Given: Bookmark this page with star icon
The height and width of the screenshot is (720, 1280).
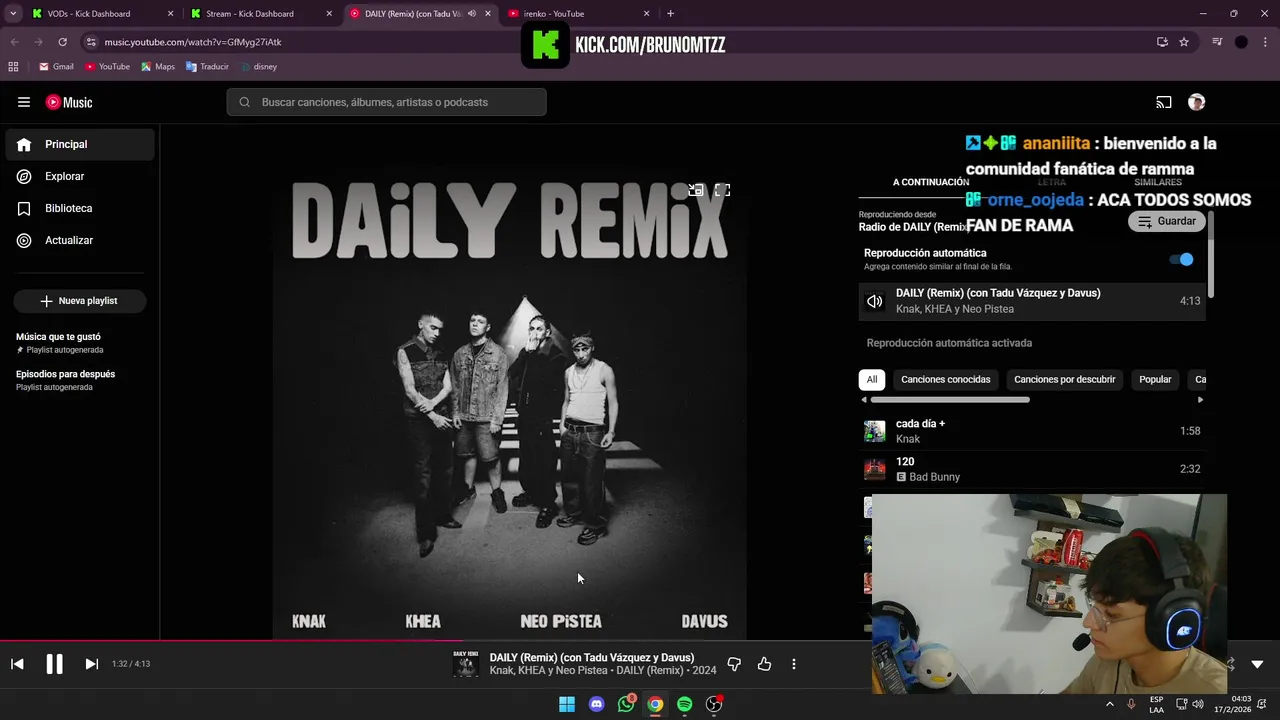Looking at the screenshot, I should coord(1184,42).
